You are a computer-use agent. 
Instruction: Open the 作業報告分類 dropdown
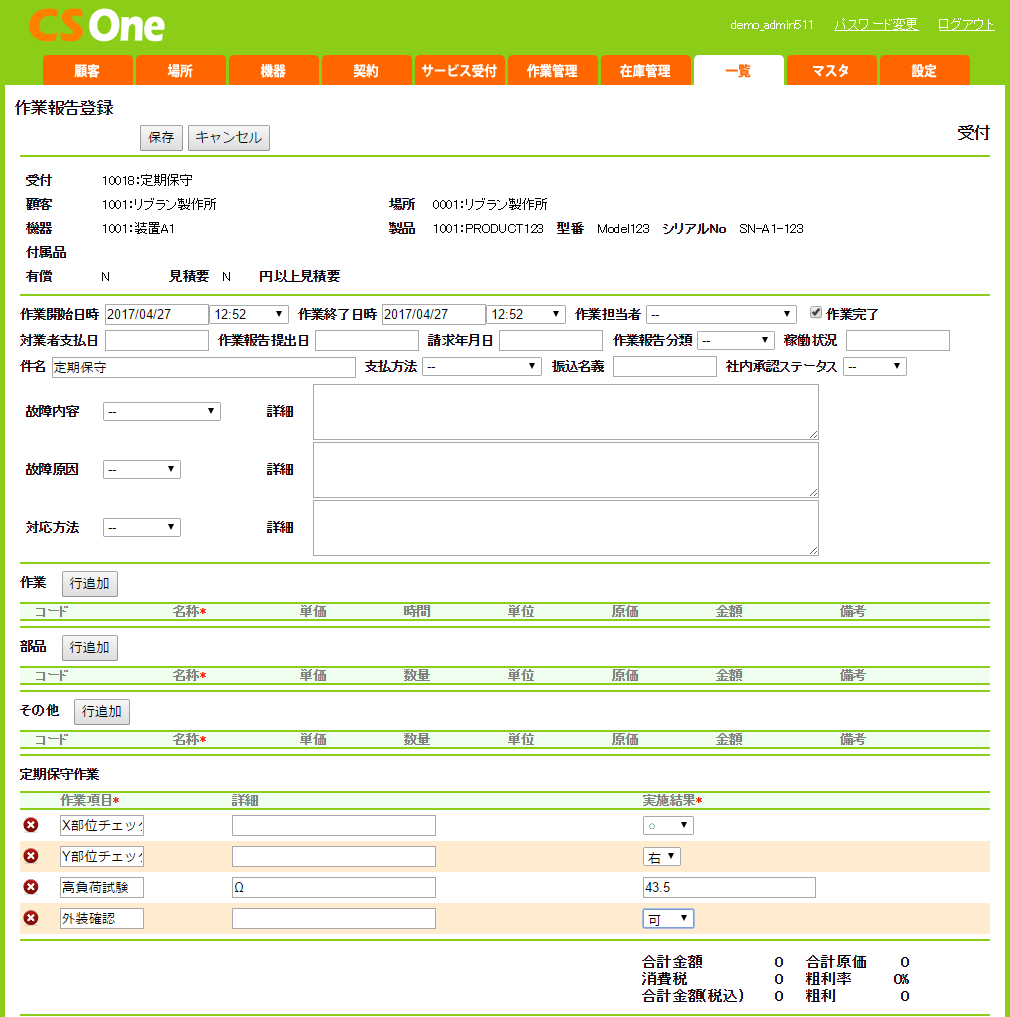[736, 341]
